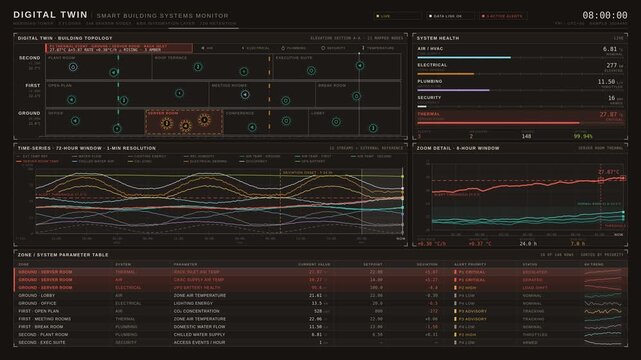Toggle the Electrical layer in topology legend
The height and width of the screenshot is (360, 641).
tap(256, 48)
